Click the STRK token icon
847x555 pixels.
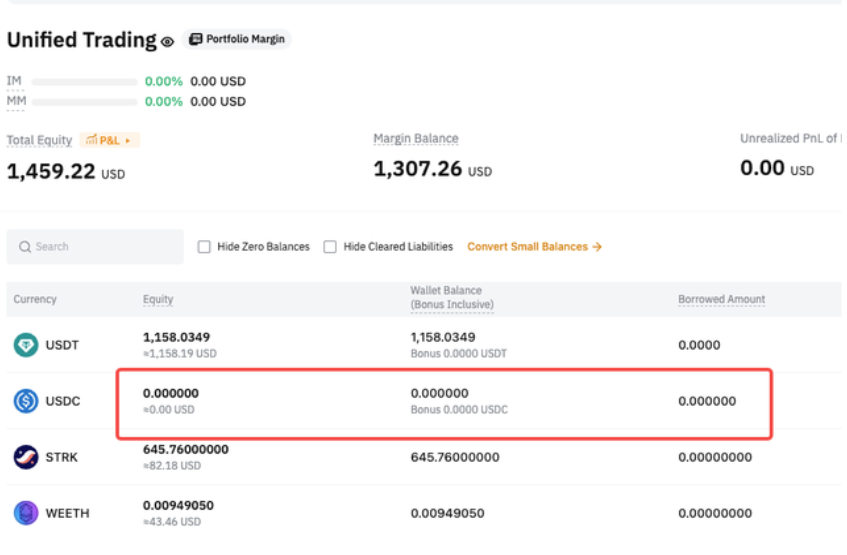(x=26, y=457)
